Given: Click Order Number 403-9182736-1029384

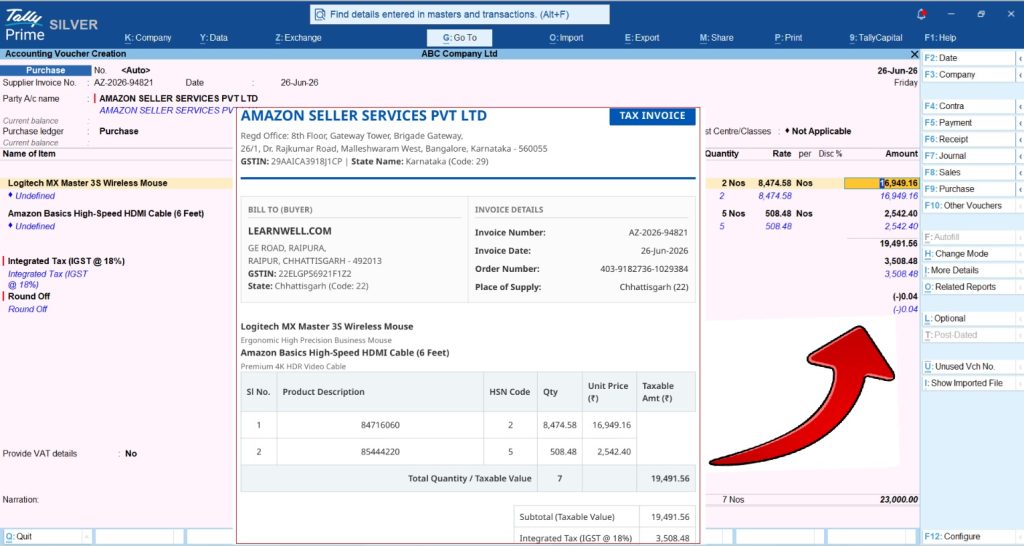Looking at the screenshot, I should 644,269.
